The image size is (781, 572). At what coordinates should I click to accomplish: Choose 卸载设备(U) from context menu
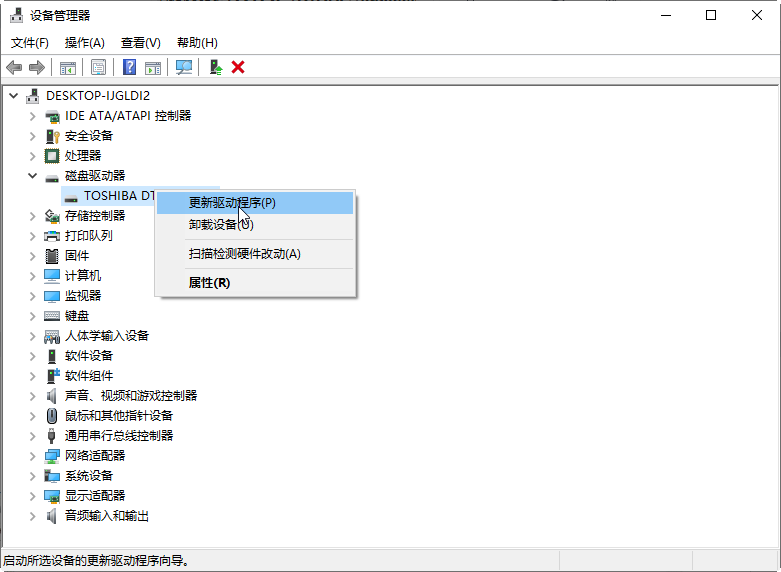pos(255,225)
